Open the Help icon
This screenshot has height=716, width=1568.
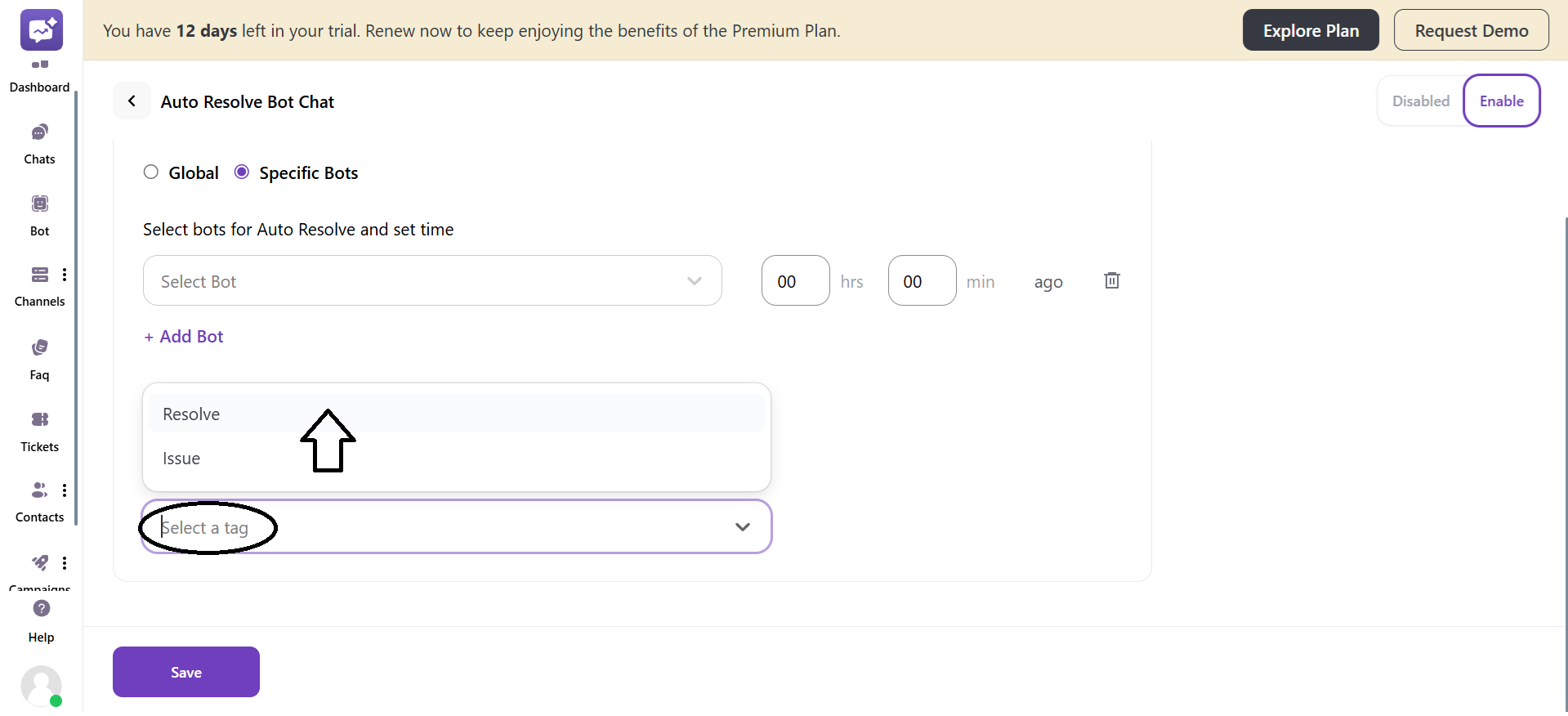[42, 609]
